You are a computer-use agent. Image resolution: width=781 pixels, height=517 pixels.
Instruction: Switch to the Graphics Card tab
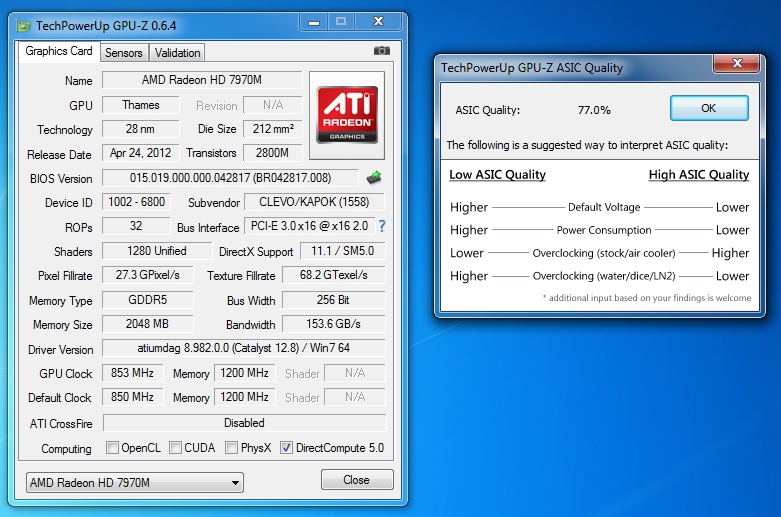click(x=59, y=51)
